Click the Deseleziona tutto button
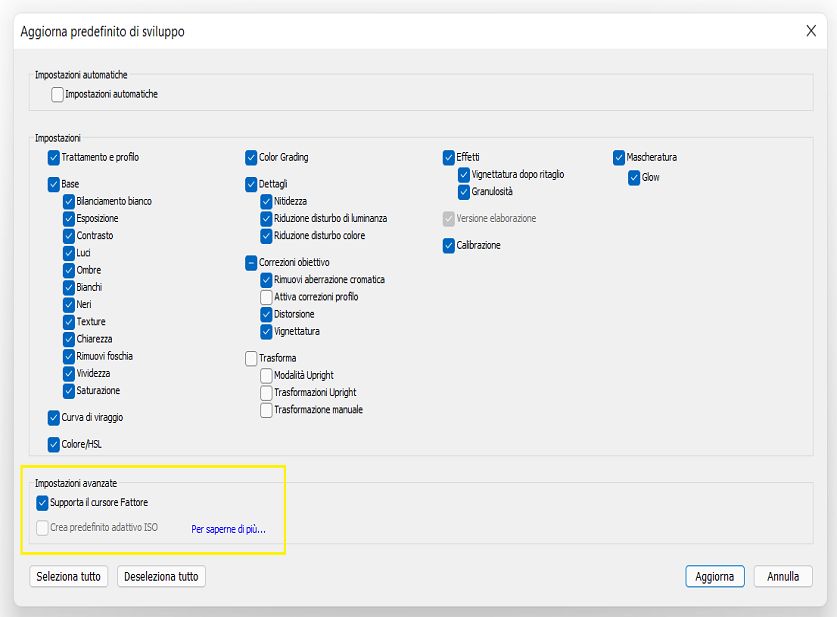Screen dimensions: 837x617 pos(161,577)
